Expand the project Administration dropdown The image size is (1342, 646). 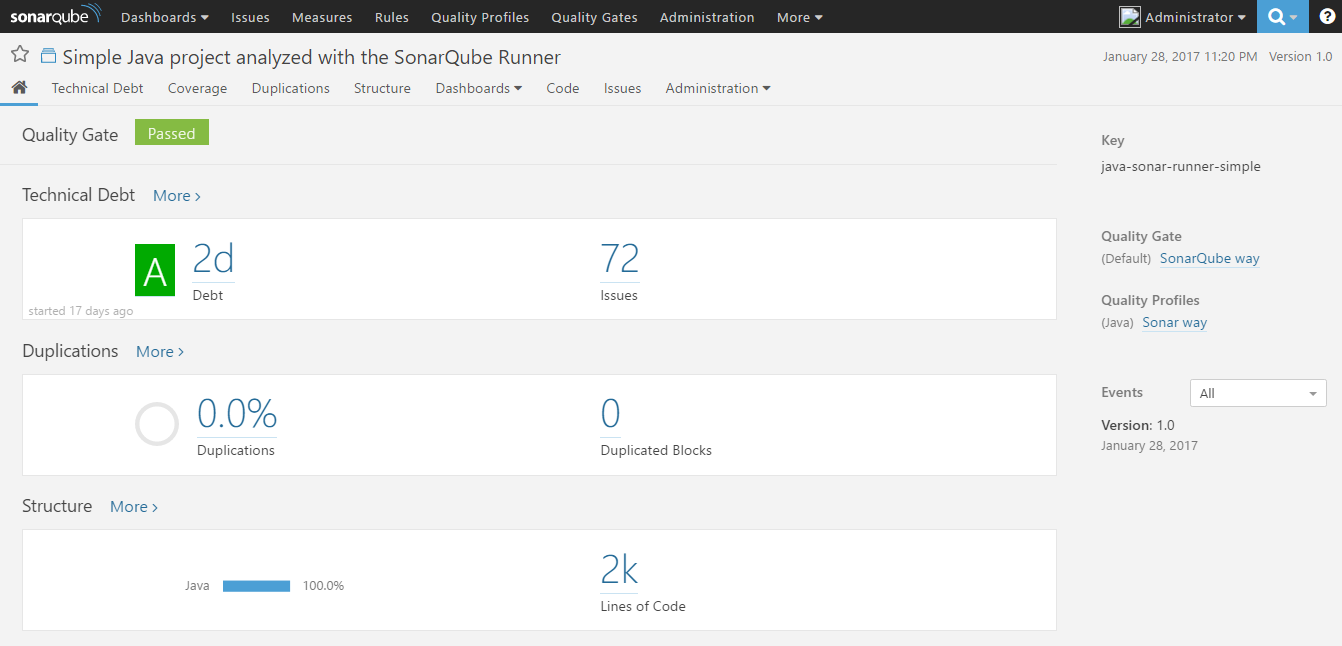(718, 88)
